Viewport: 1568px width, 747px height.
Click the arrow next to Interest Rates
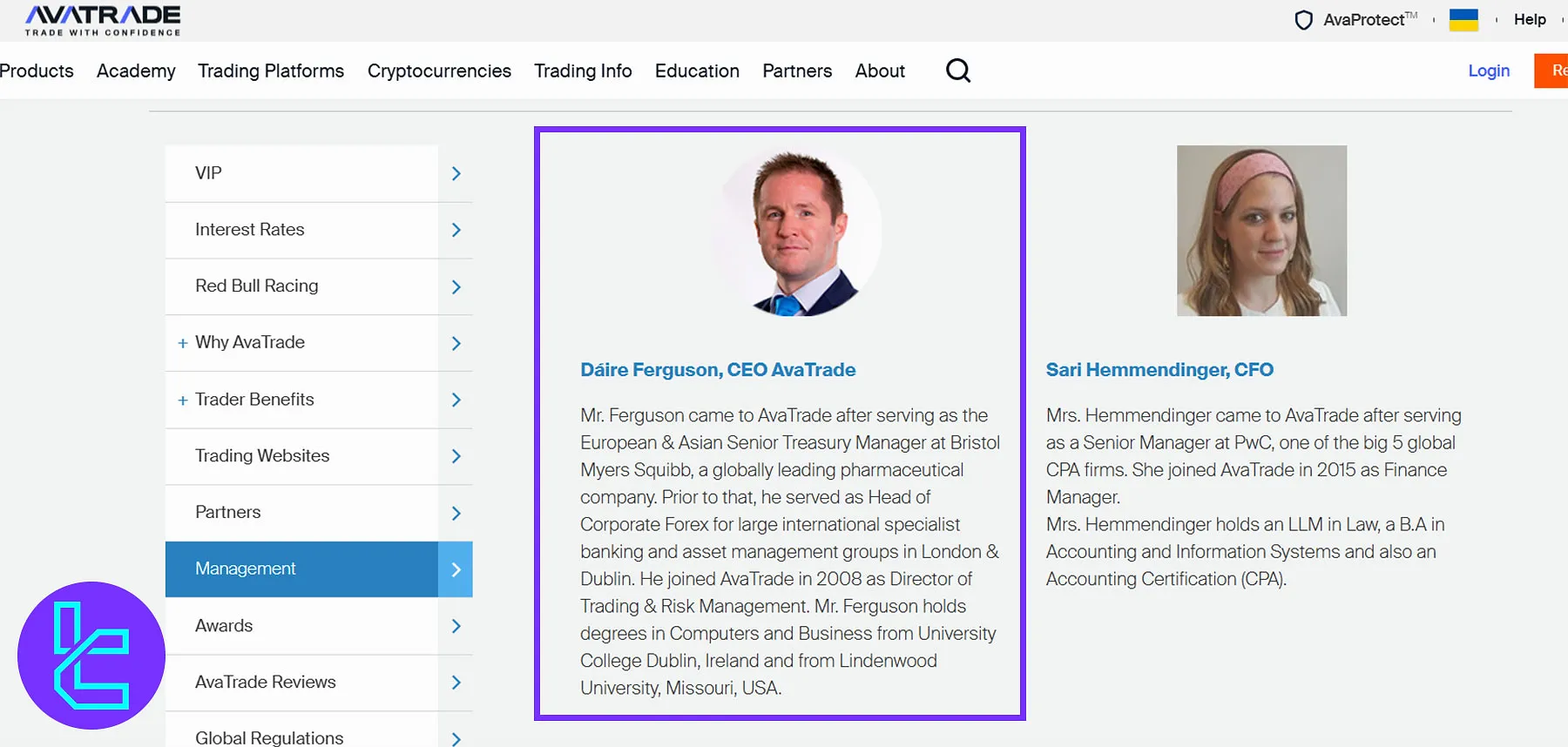[x=456, y=230]
